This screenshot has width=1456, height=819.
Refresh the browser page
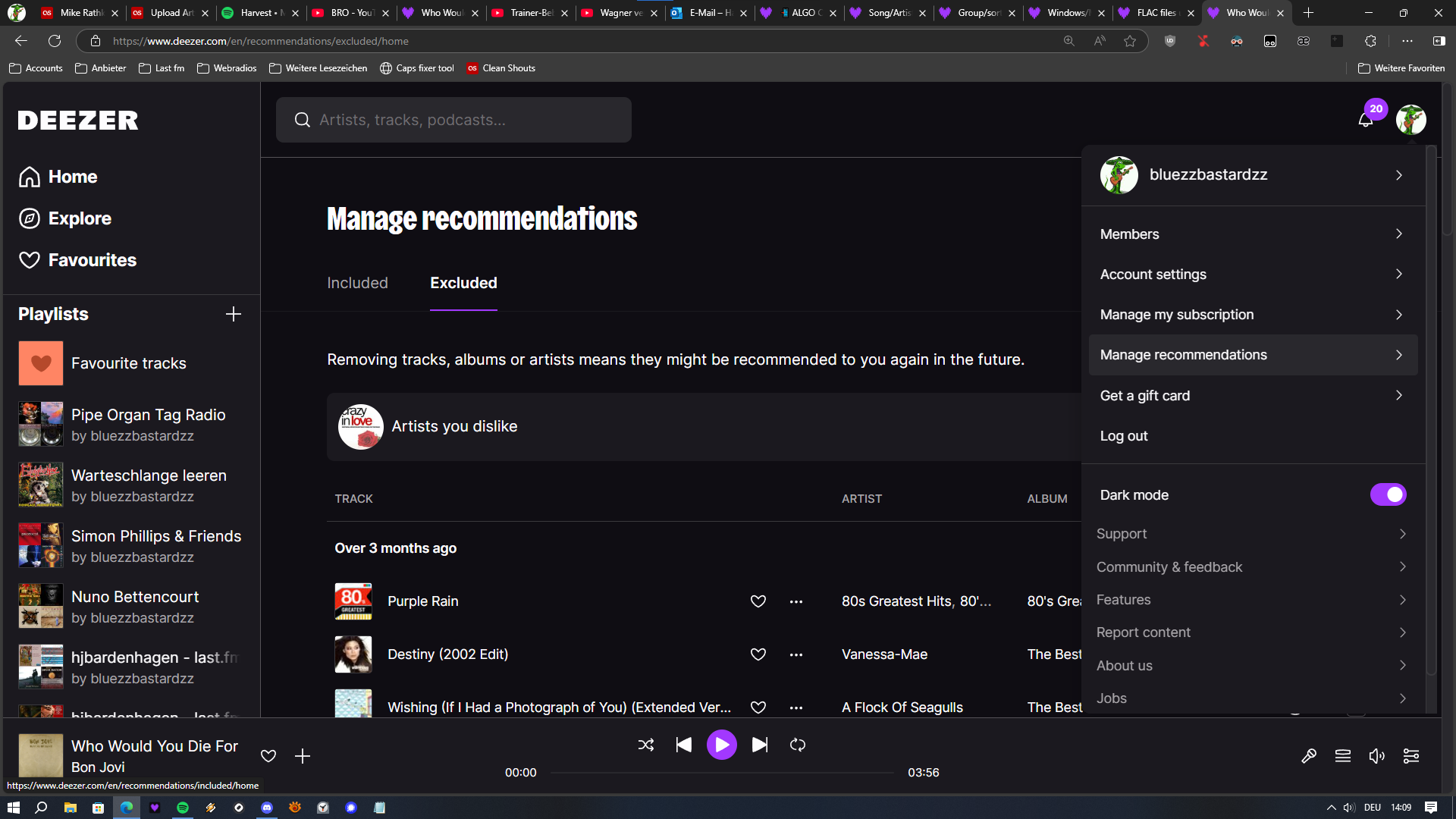point(55,41)
